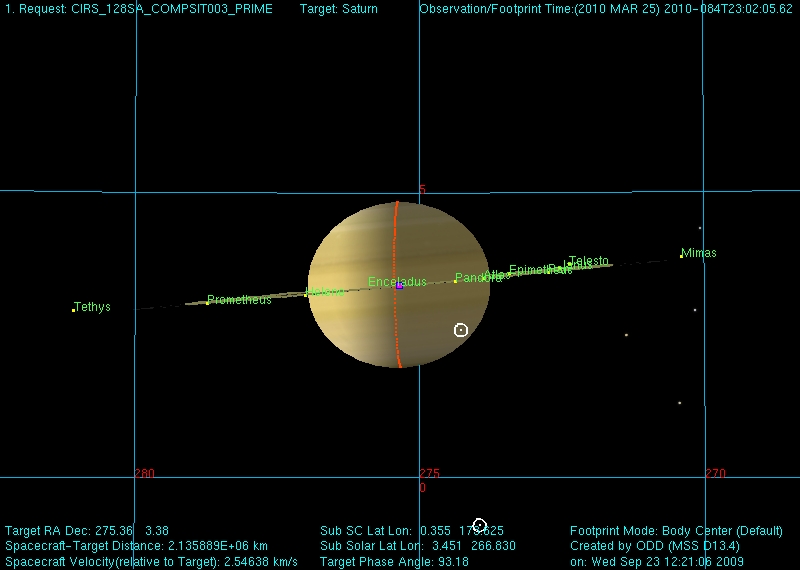800x570 pixels.
Task: Select the yellow Tethys moon marker
Action: [73, 310]
